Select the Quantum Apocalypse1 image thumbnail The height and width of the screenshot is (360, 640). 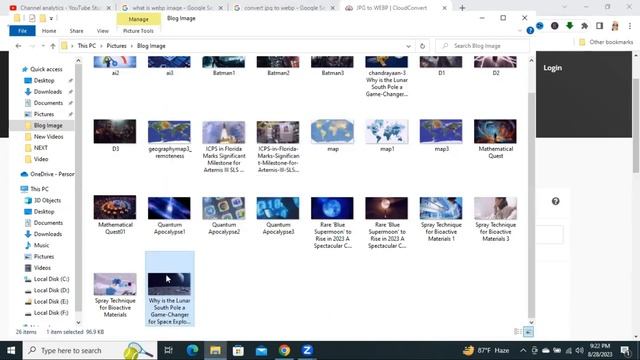[x=169, y=208]
